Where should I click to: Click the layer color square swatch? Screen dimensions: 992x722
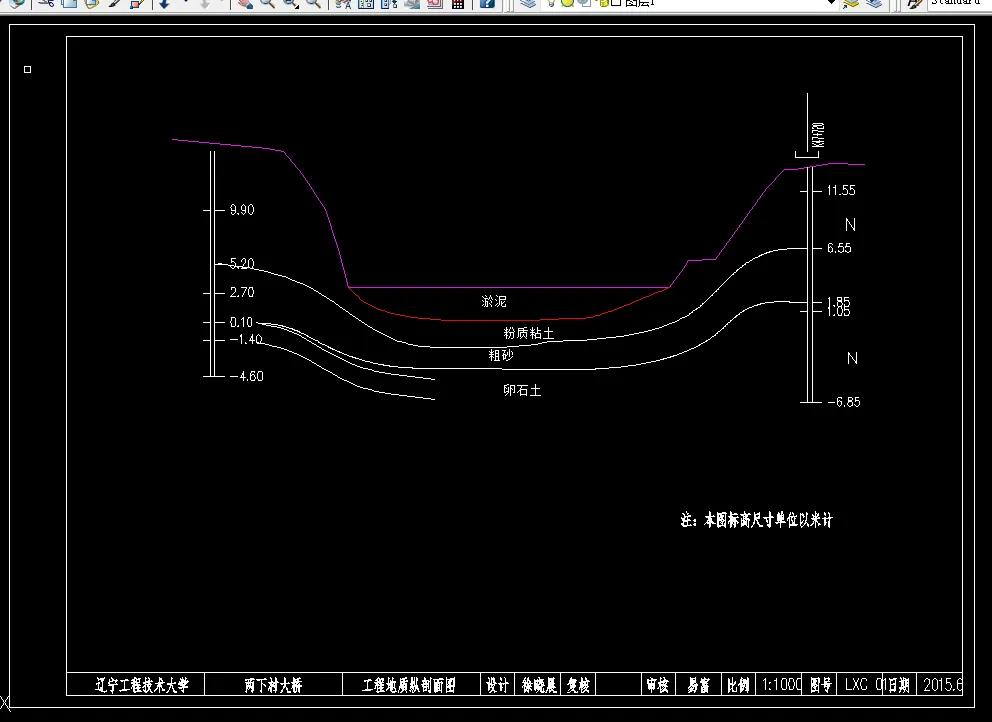tap(616, 3)
